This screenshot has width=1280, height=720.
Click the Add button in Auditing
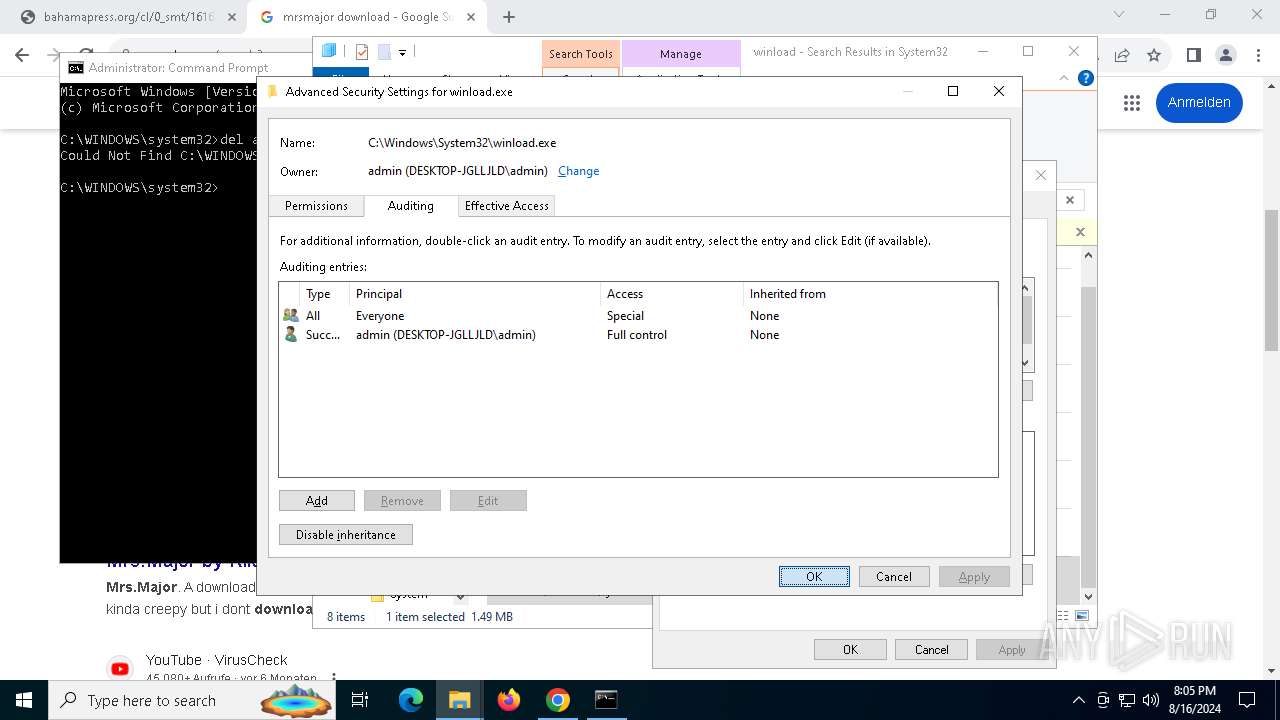coord(317,501)
